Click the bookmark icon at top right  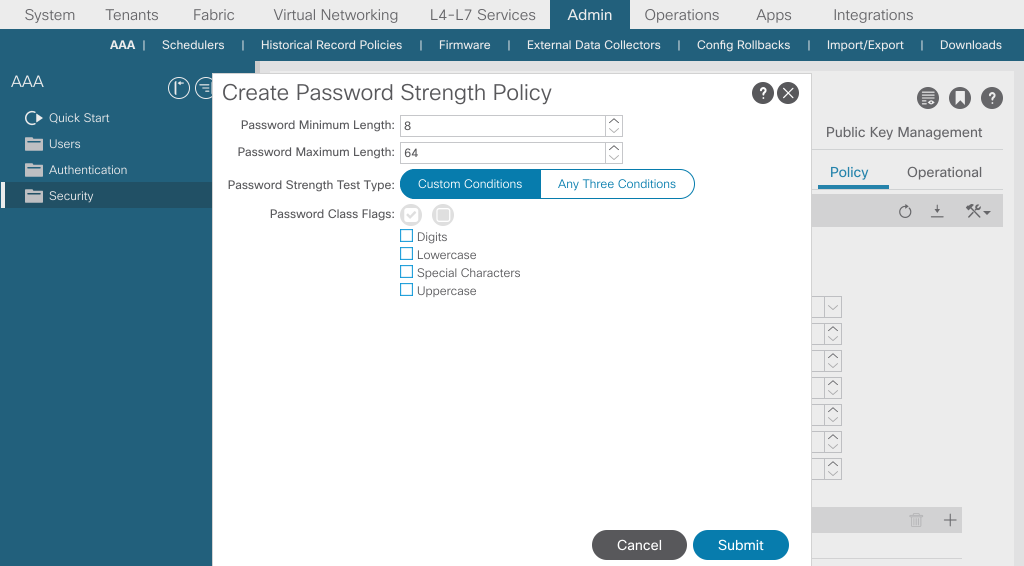(960, 98)
